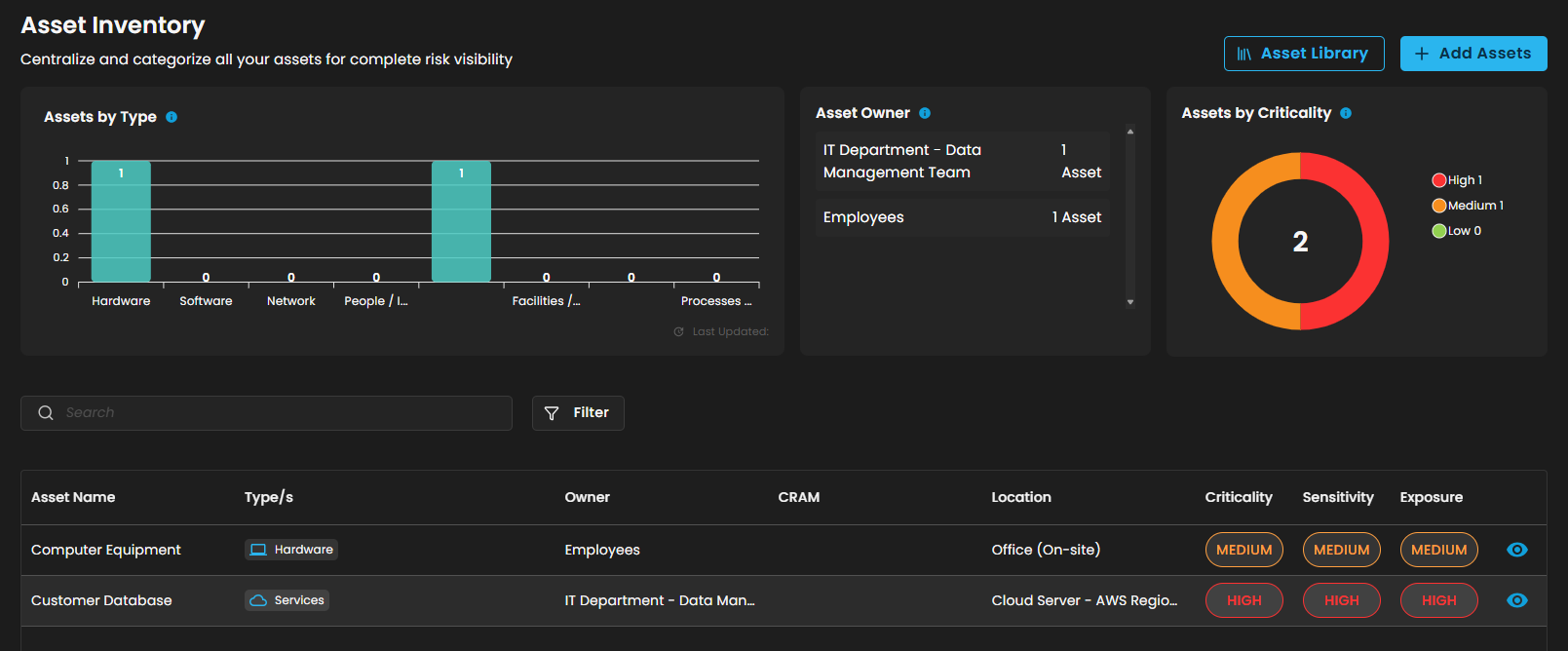View Computer Equipment details via eye icon
The image size is (1568, 651).
point(1516,550)
